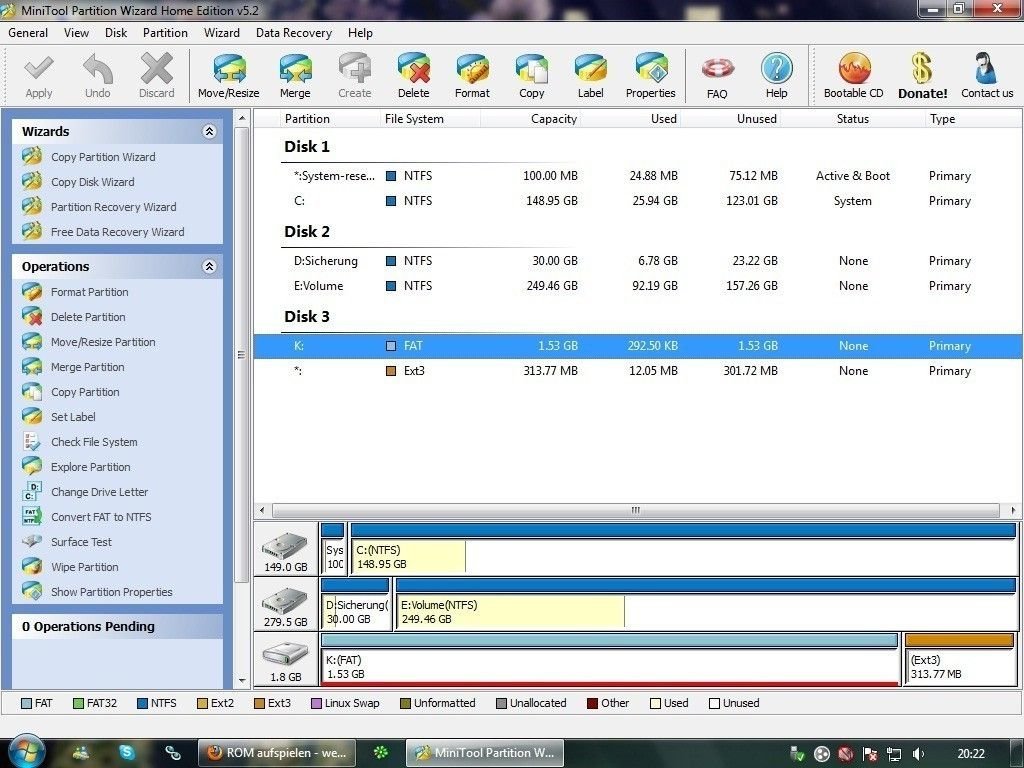
Task: Start the Partition Recovery Wizard
Action: [x=114, y=207]
